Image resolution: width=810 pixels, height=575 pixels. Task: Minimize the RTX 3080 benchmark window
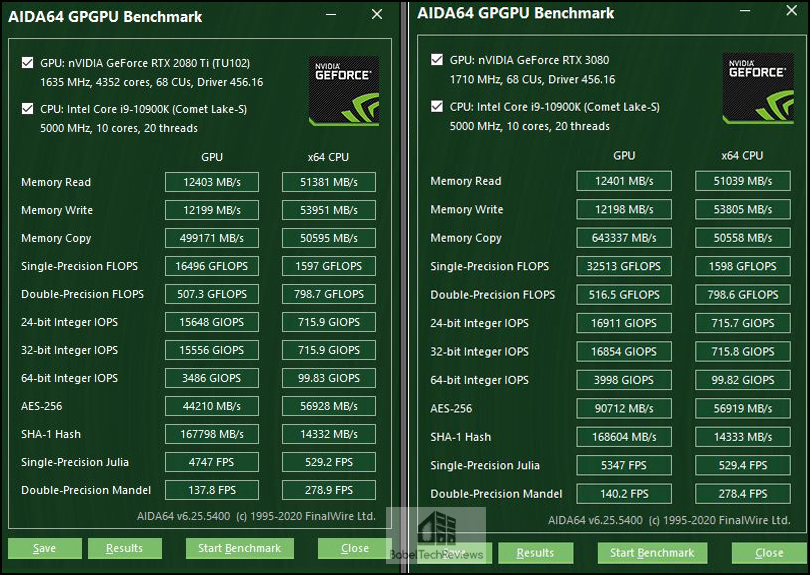[745, 11]
